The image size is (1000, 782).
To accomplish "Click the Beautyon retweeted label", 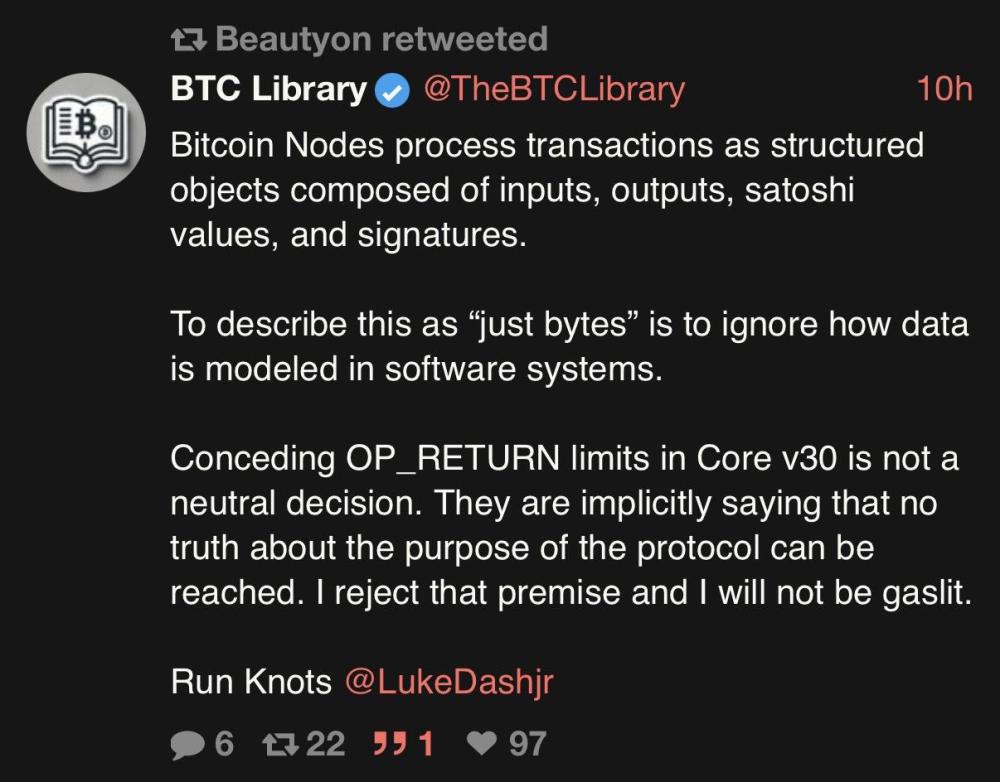I will point(381,39).
